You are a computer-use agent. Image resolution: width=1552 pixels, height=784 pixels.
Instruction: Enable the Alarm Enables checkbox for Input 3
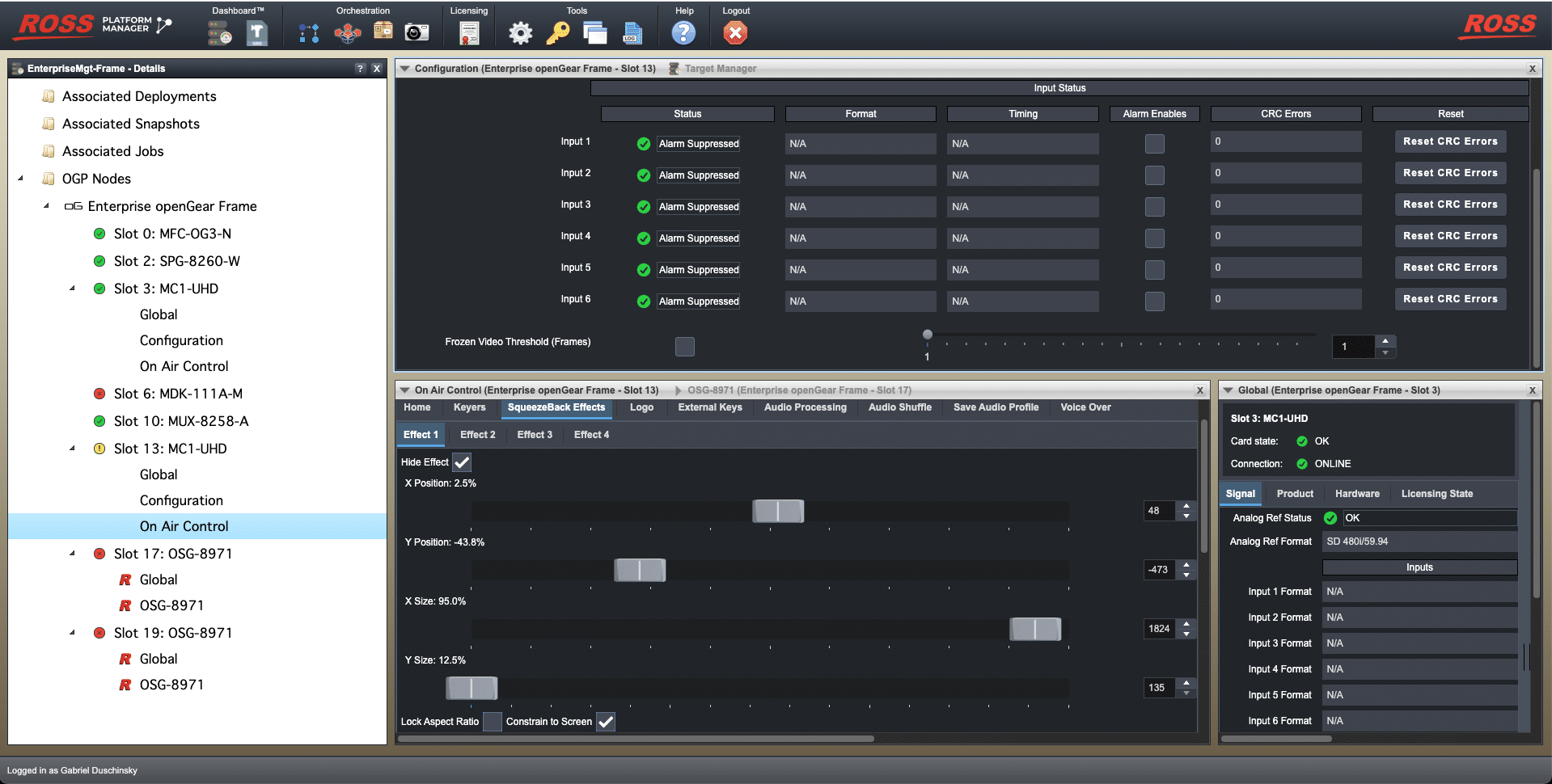[x=1155, y=207]
